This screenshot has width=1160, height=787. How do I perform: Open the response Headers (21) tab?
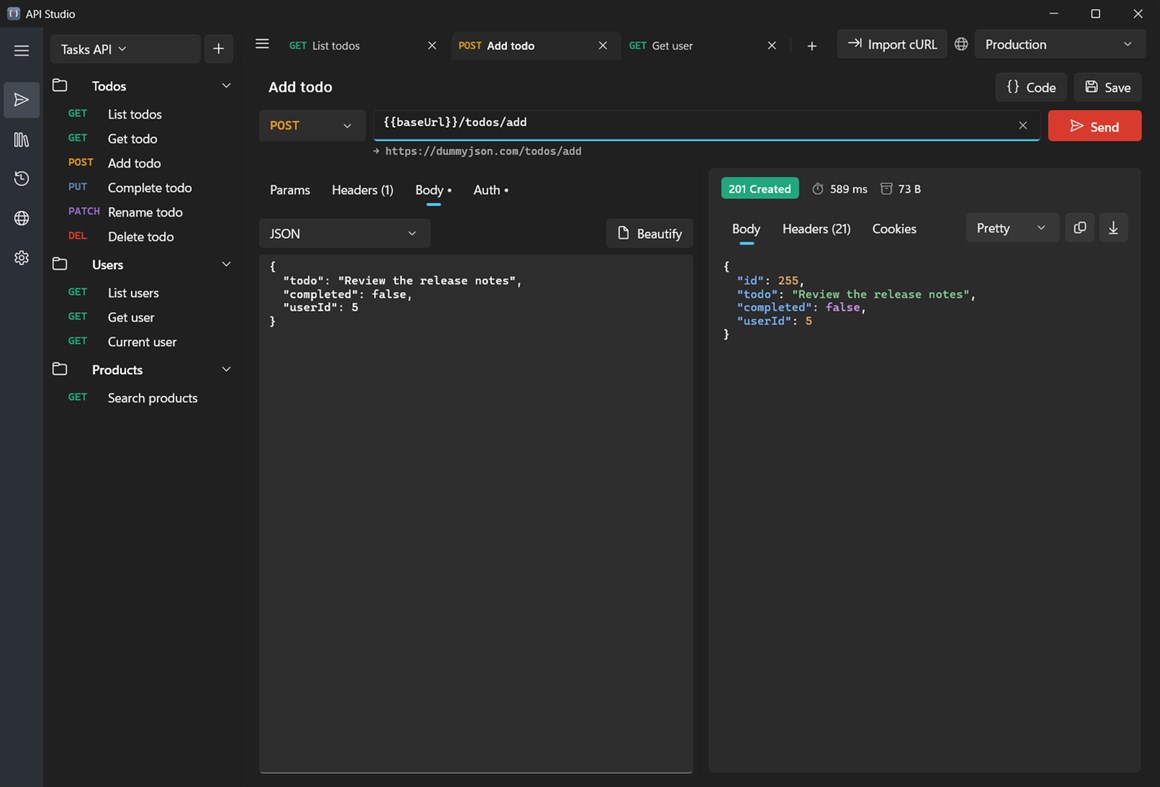click(817, 229)
